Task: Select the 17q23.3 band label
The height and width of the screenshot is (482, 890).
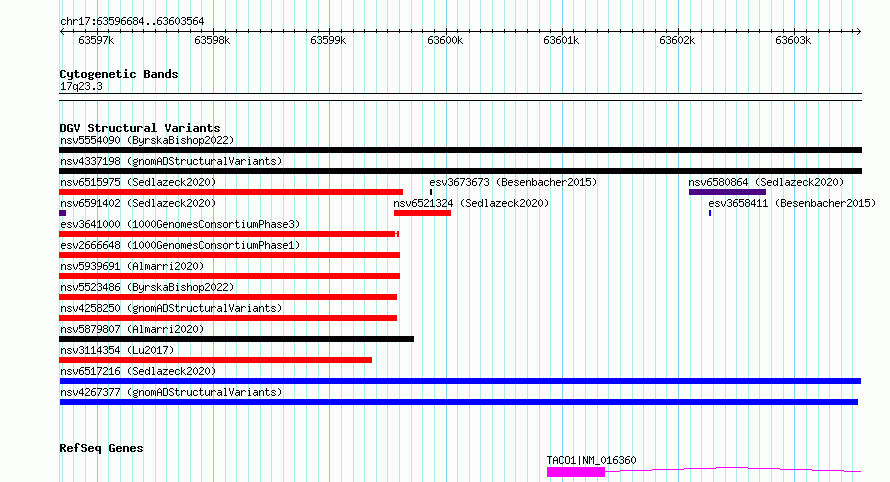Action: click(x=81, y=86)
